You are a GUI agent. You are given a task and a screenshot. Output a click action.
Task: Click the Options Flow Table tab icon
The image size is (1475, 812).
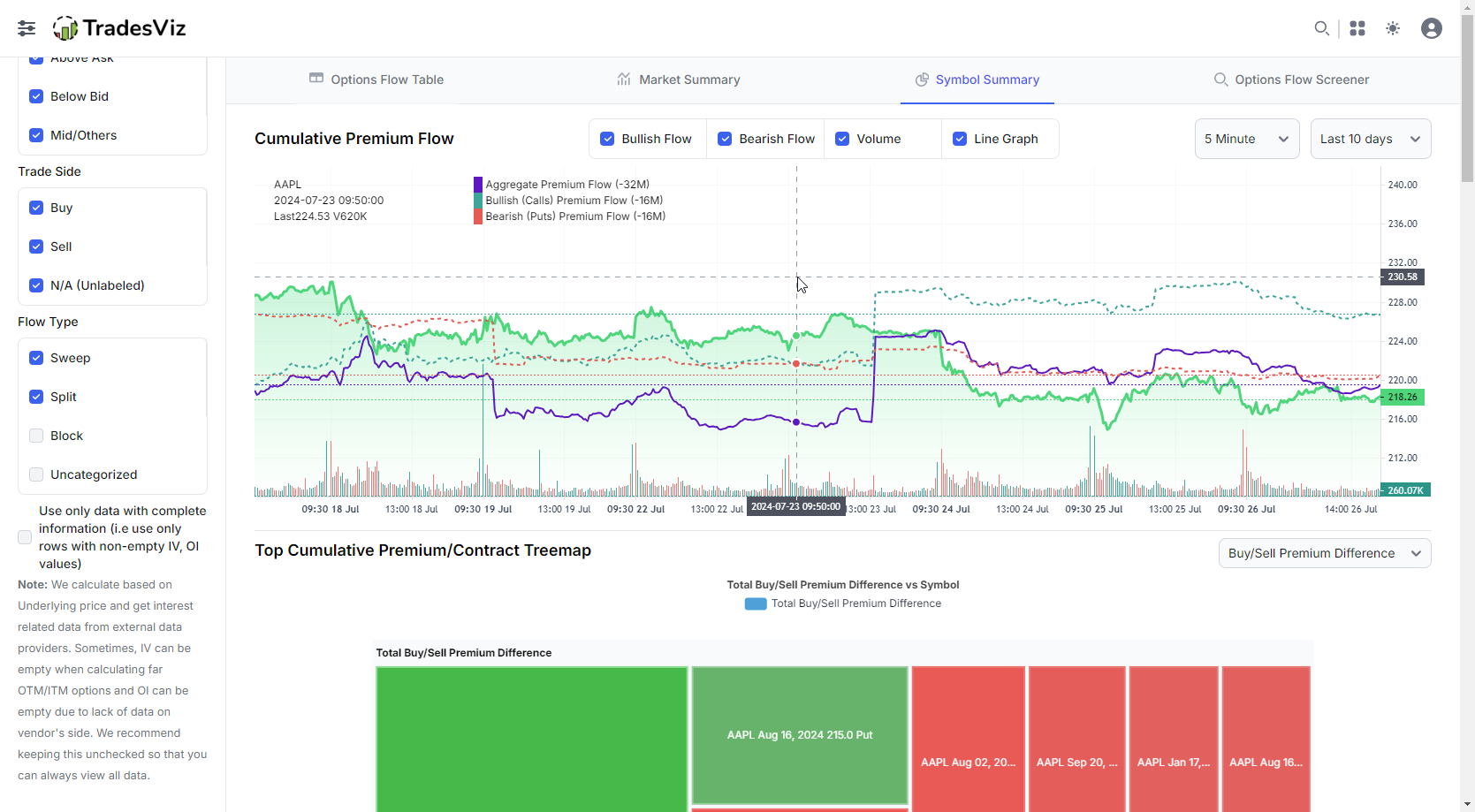pos(316,79)
